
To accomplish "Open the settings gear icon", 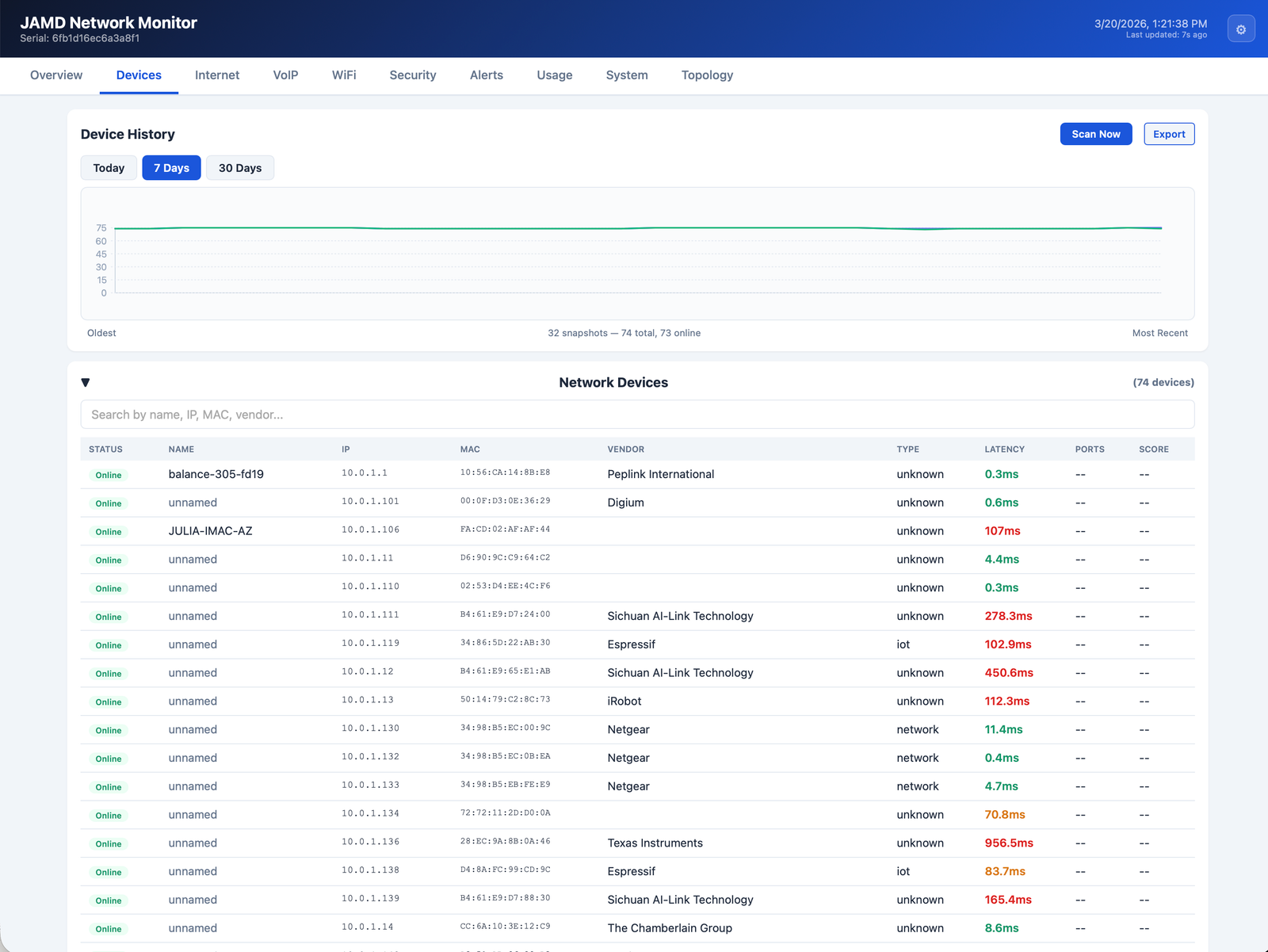I will pyautogui.click(x=1241, y=29).
